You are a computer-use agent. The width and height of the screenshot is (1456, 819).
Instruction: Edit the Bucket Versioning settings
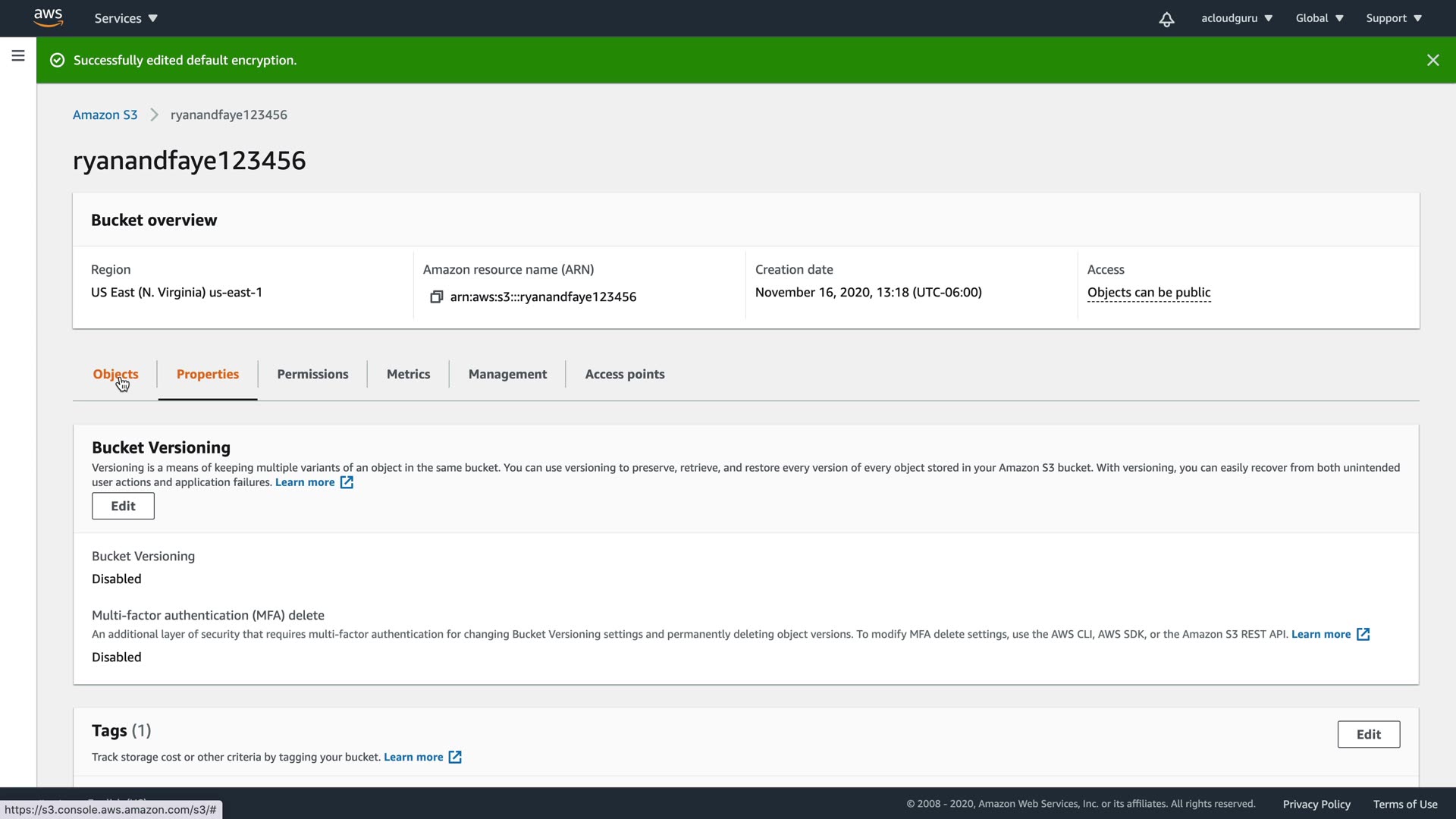123,506
